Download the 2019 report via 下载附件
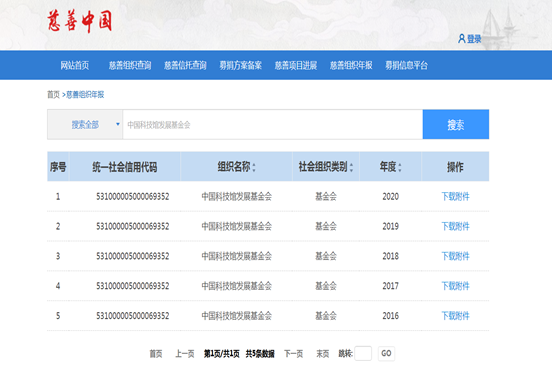The height and width of the screenshot is (368, 552). (x=456, y=226)
